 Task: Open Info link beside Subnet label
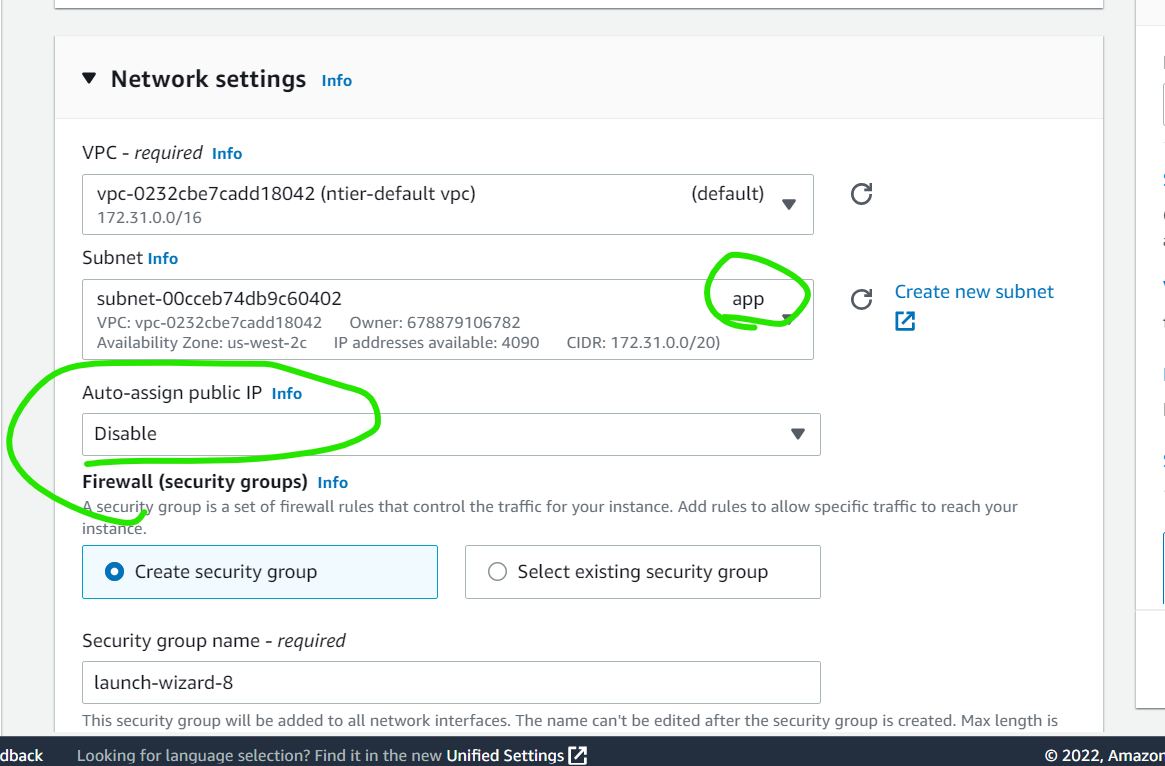163,258
